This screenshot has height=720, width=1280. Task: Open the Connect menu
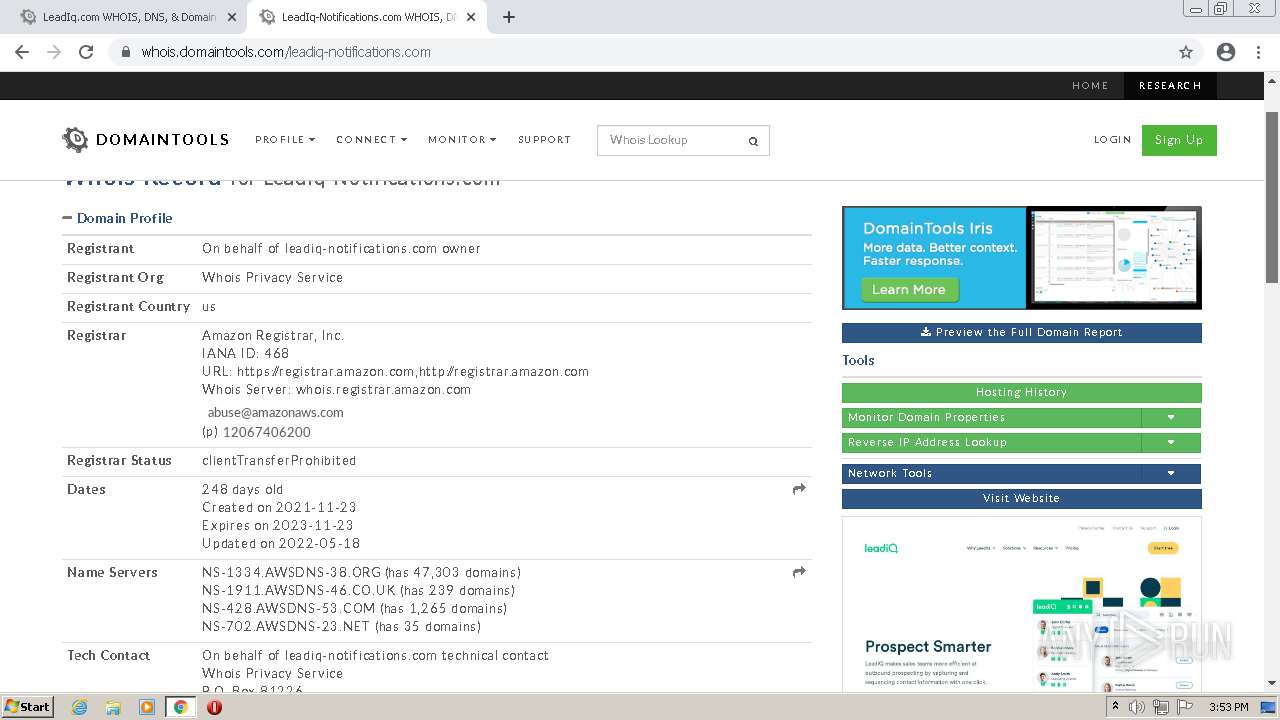pyautogui.click(x=371, y=140)
